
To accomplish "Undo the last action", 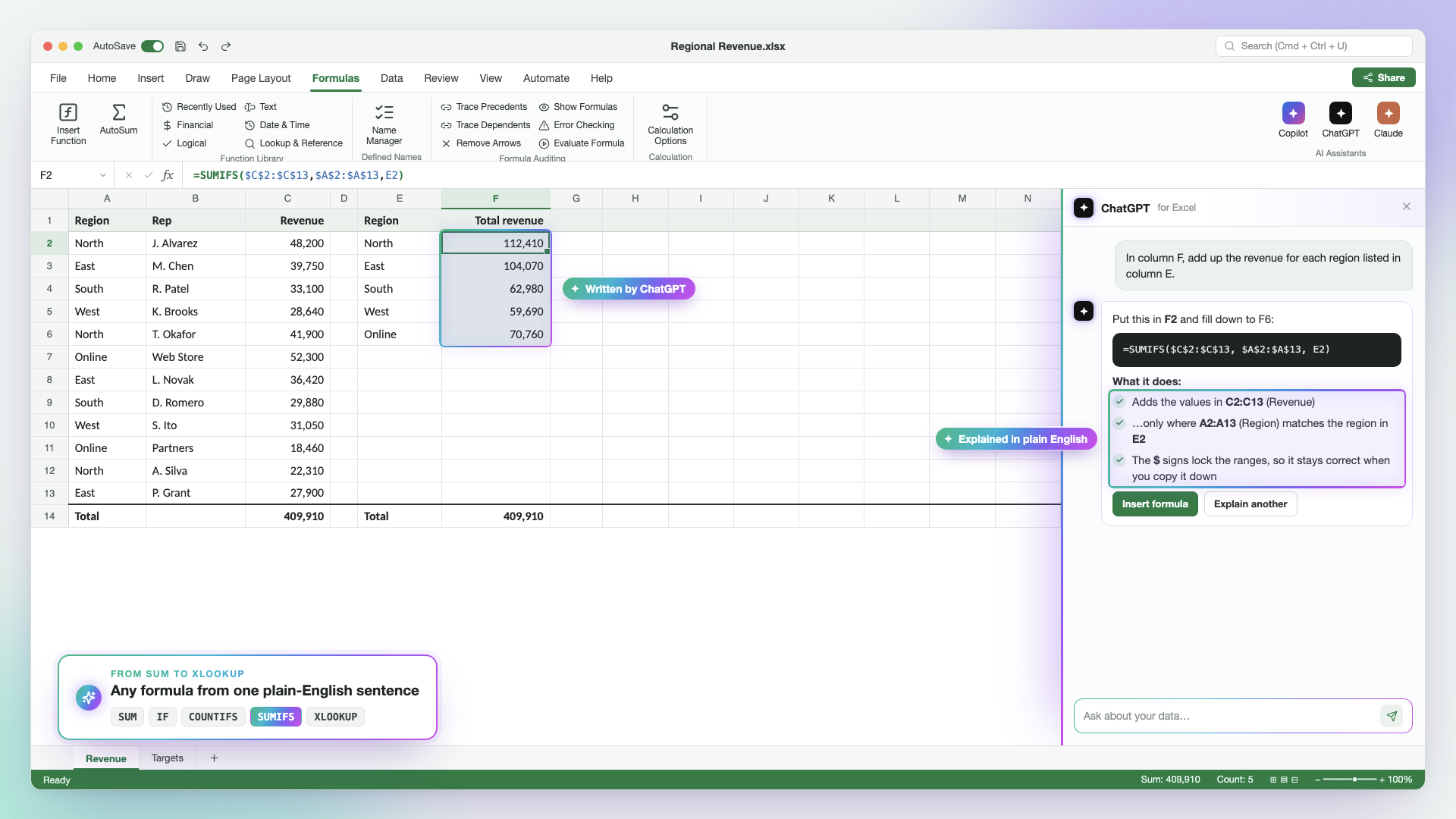I will tap(203, 46).
